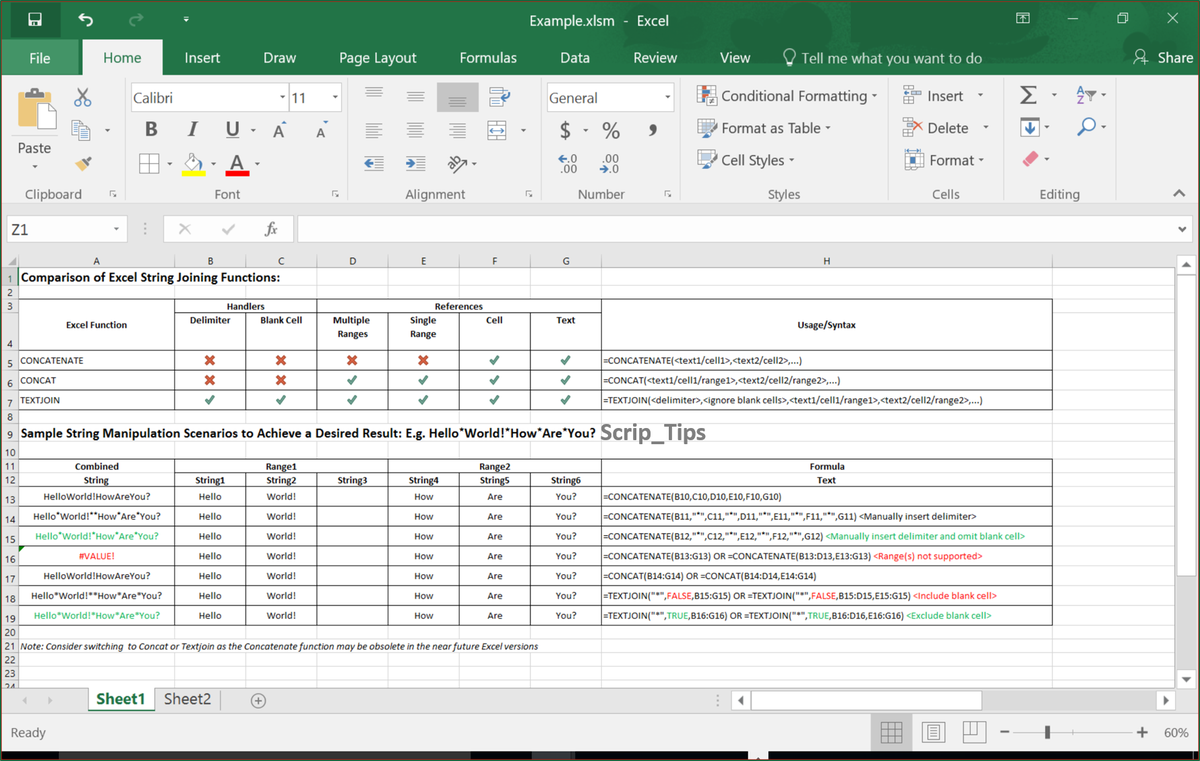This screenshot has width=1200, height=761.
Task: Toggle Italic formatting
Action: coord(191,130)
